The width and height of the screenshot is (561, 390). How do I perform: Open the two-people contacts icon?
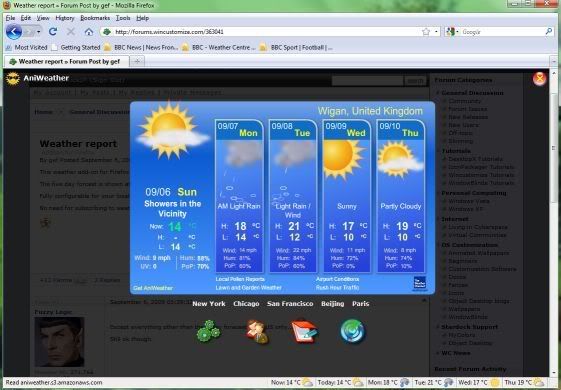click(x=257, y=332)
